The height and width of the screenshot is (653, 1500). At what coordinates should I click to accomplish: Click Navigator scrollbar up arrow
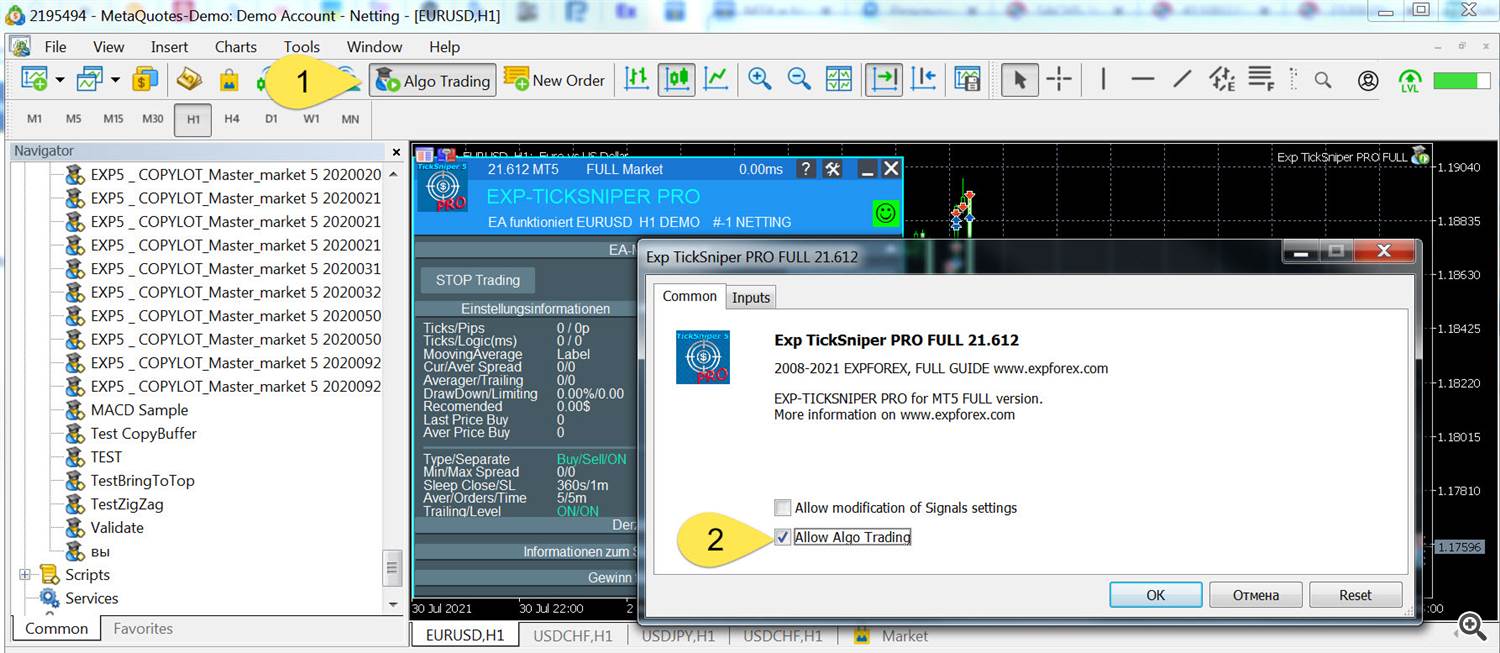393,174
